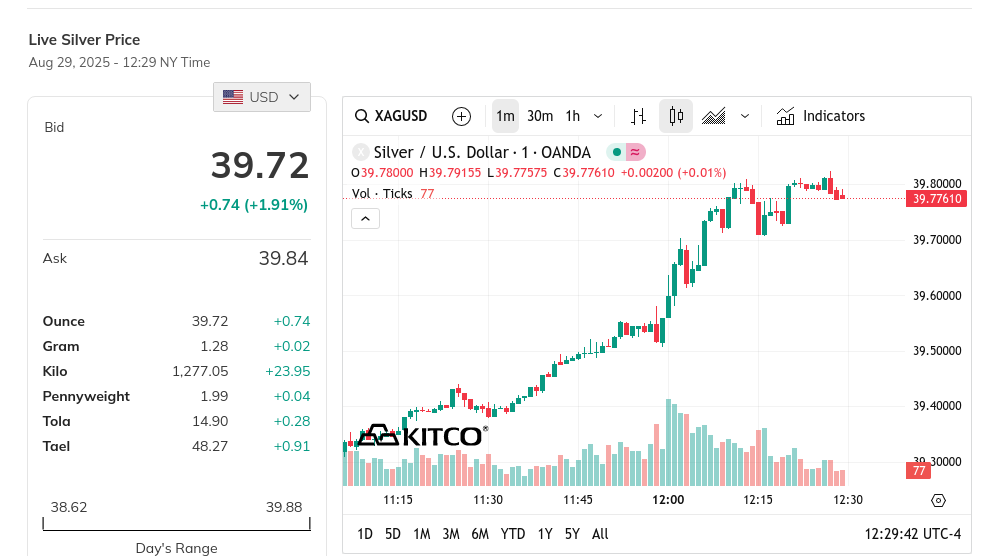Switch range to 5D
This screenshot has width=981, height=556.
pos(393,534)
